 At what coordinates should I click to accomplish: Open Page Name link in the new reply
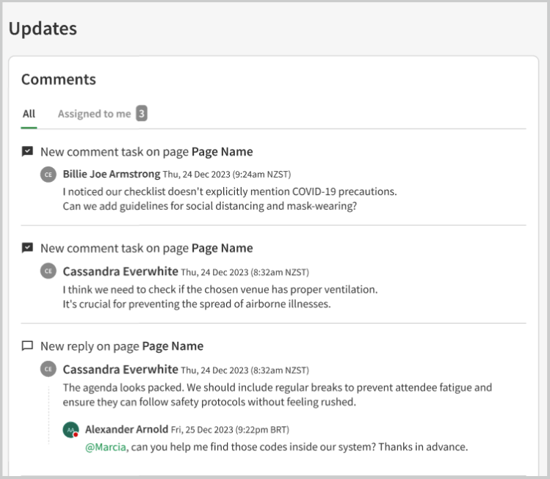(x=173, y=346)
